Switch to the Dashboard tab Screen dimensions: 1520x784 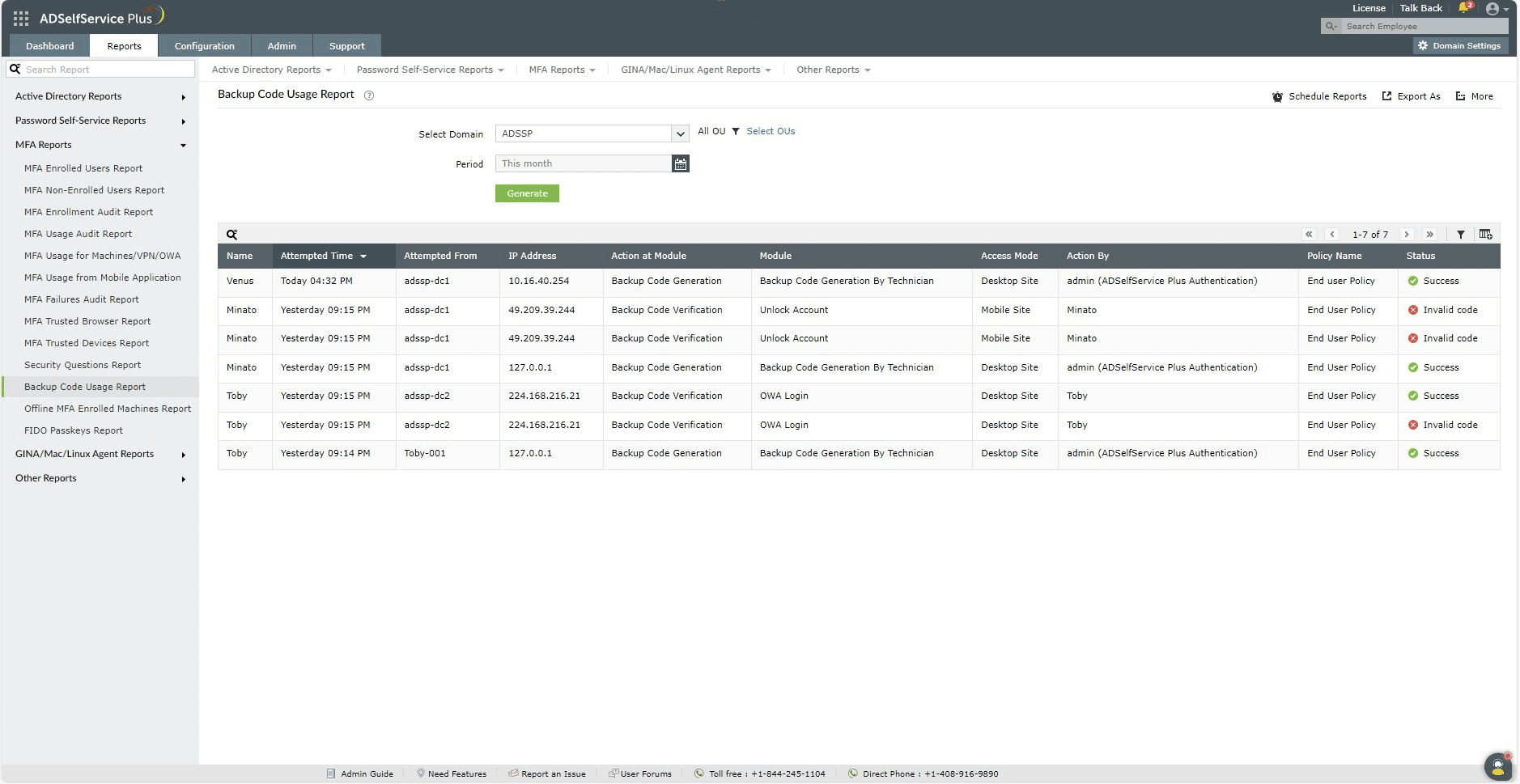pos(49,46)
